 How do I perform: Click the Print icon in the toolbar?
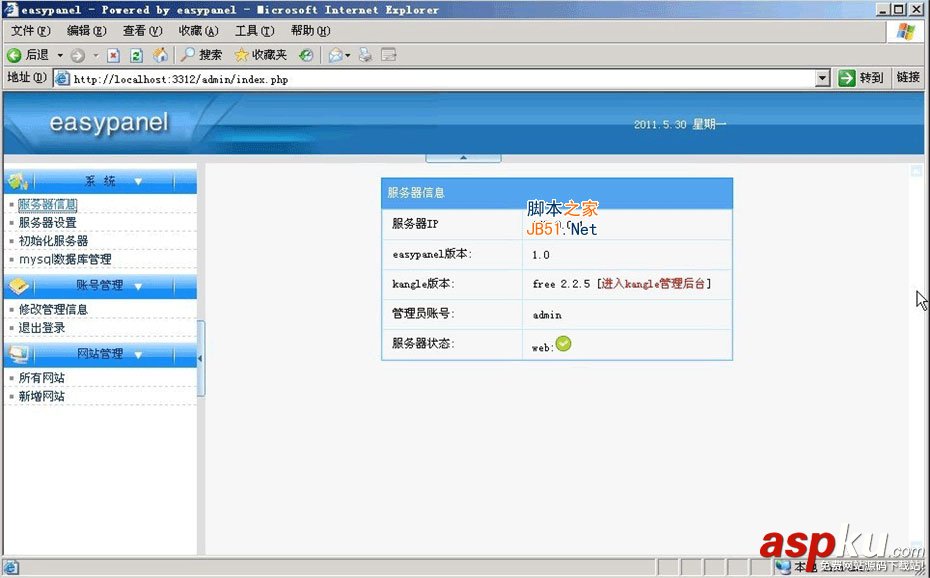click(x=362, y=55)
